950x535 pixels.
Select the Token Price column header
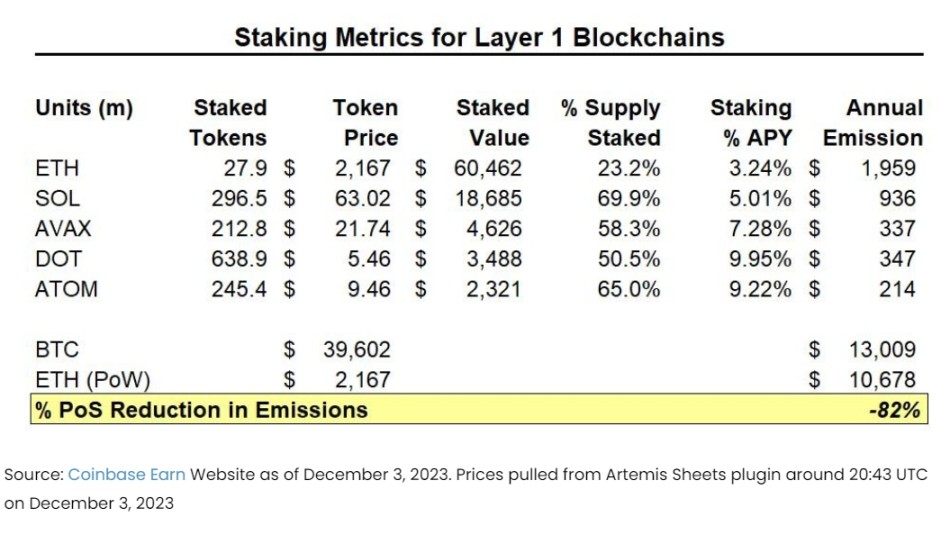click(x=365, y=123)
